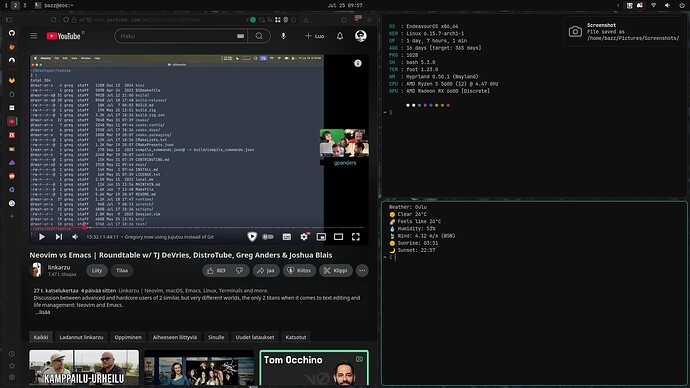
Task: Open browser history clock in sidebar
Action: pyautogui.click(x=12, y=354)
